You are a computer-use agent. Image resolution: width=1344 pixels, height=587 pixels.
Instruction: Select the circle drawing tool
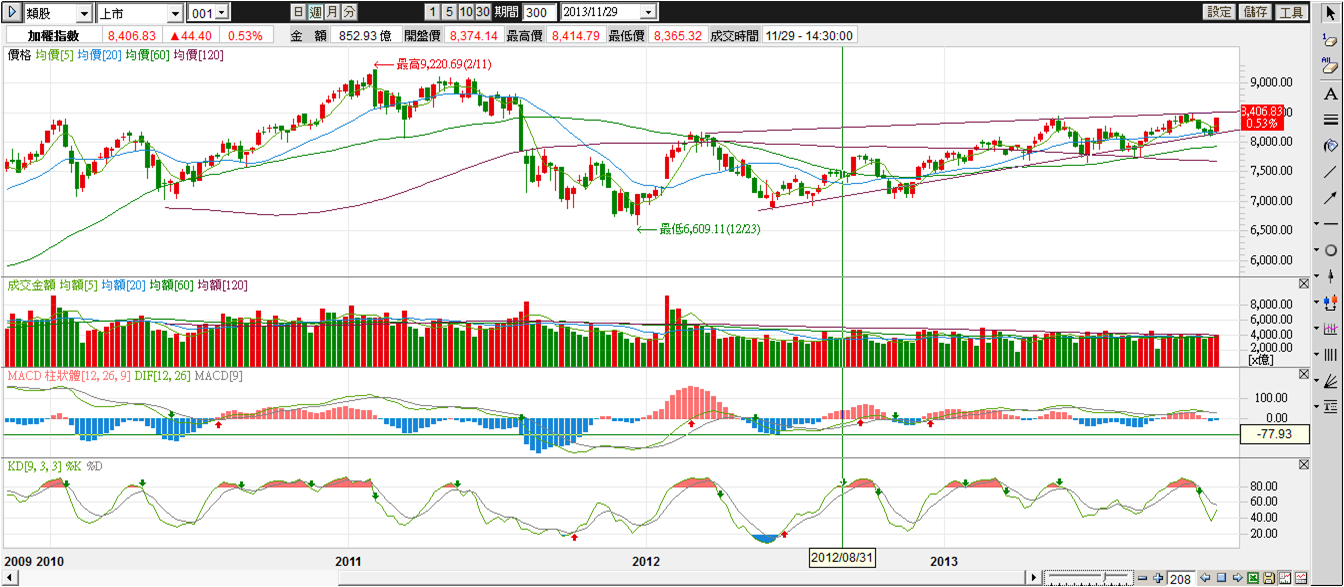[1330, 250]
